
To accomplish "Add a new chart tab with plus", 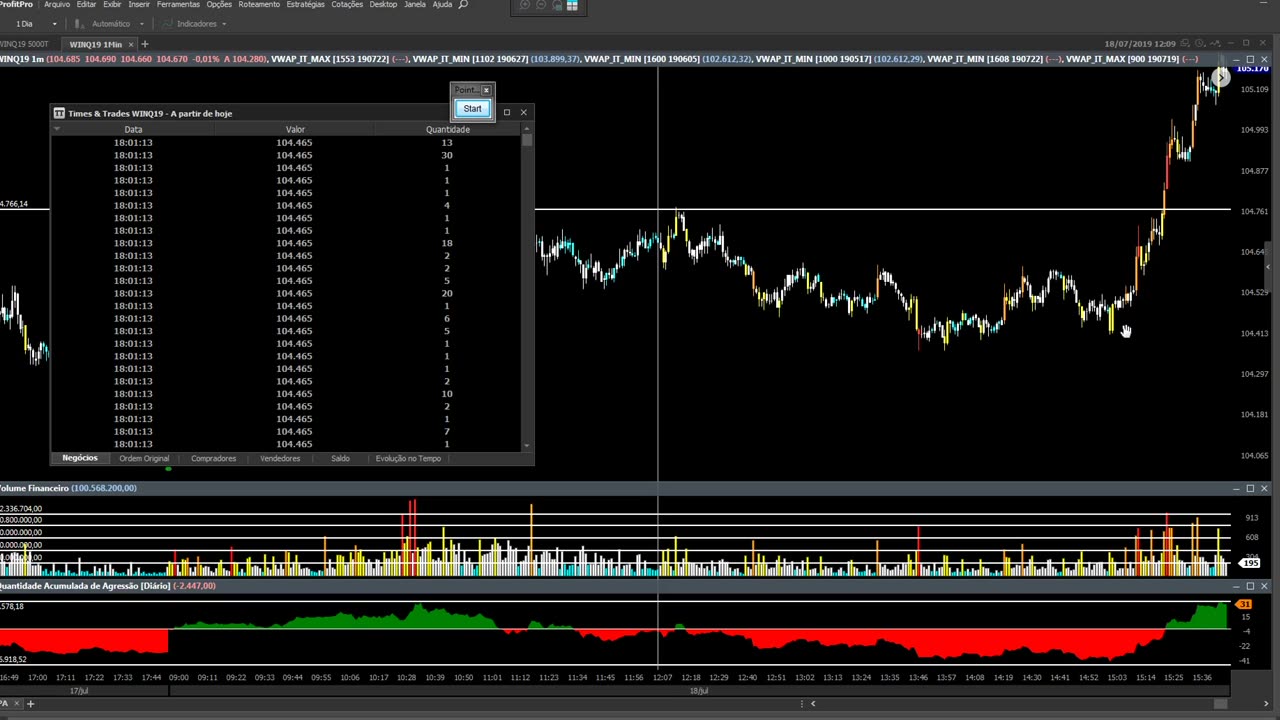I will pos(145,44).
